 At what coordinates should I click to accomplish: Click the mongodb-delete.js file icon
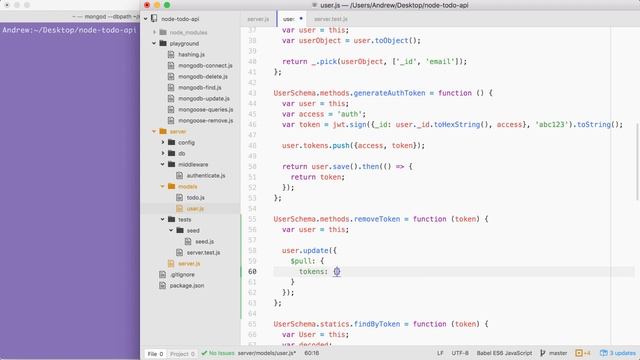(171, 76)
